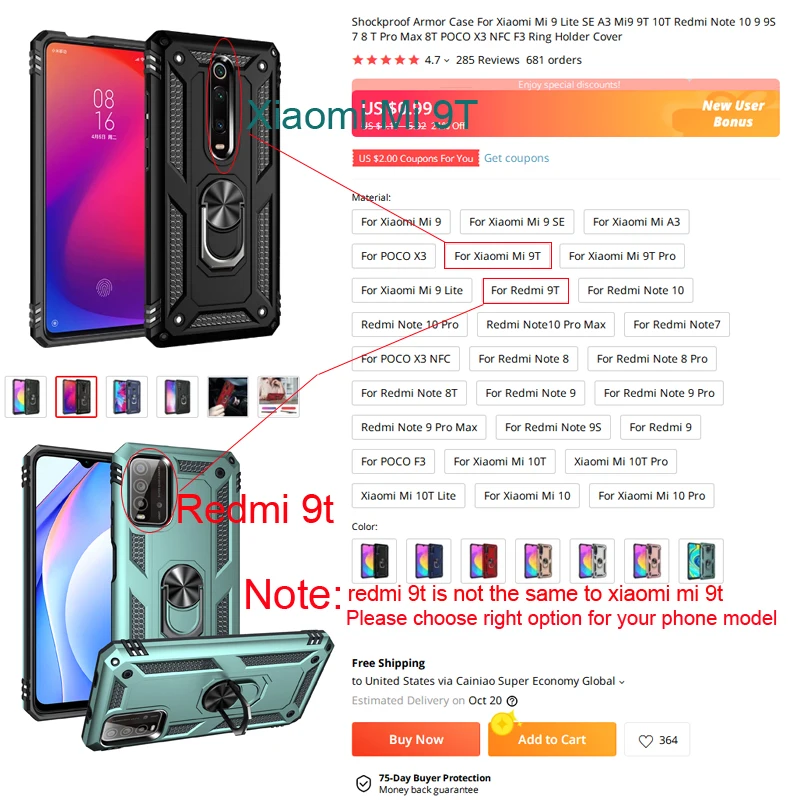800x800 pixels.
Task: Open the Cainiao shipping method dropdown
Action: [621, 682]
